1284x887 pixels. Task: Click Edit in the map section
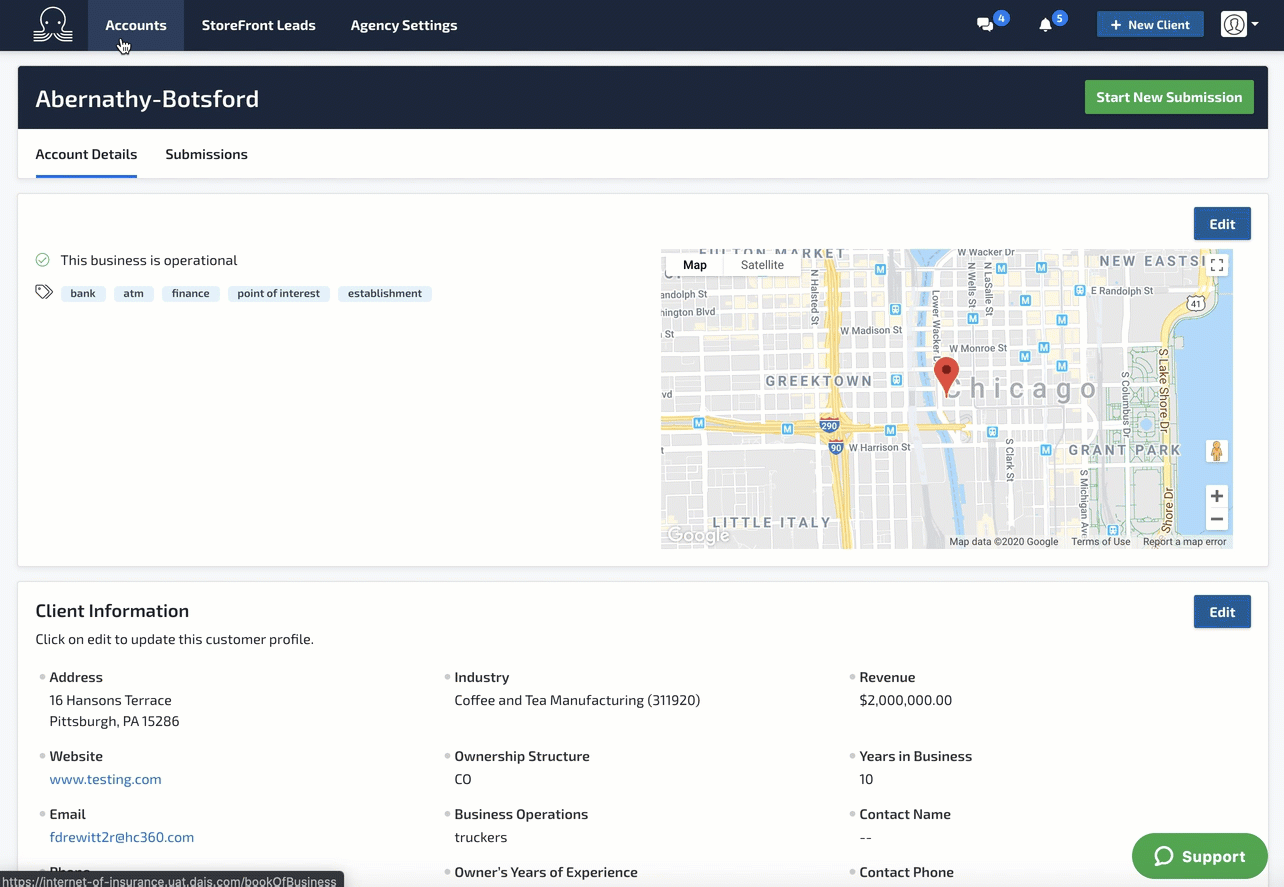[x=1222, y=224]
